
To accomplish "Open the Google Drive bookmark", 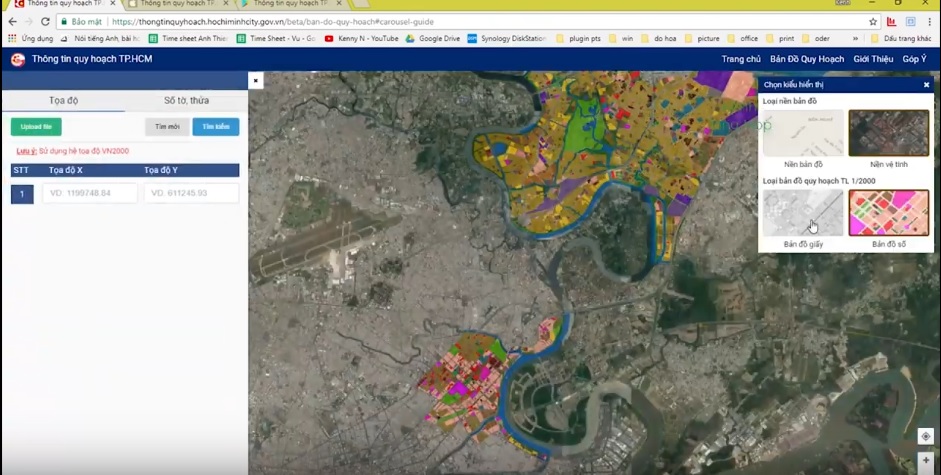I will point(433,39).
